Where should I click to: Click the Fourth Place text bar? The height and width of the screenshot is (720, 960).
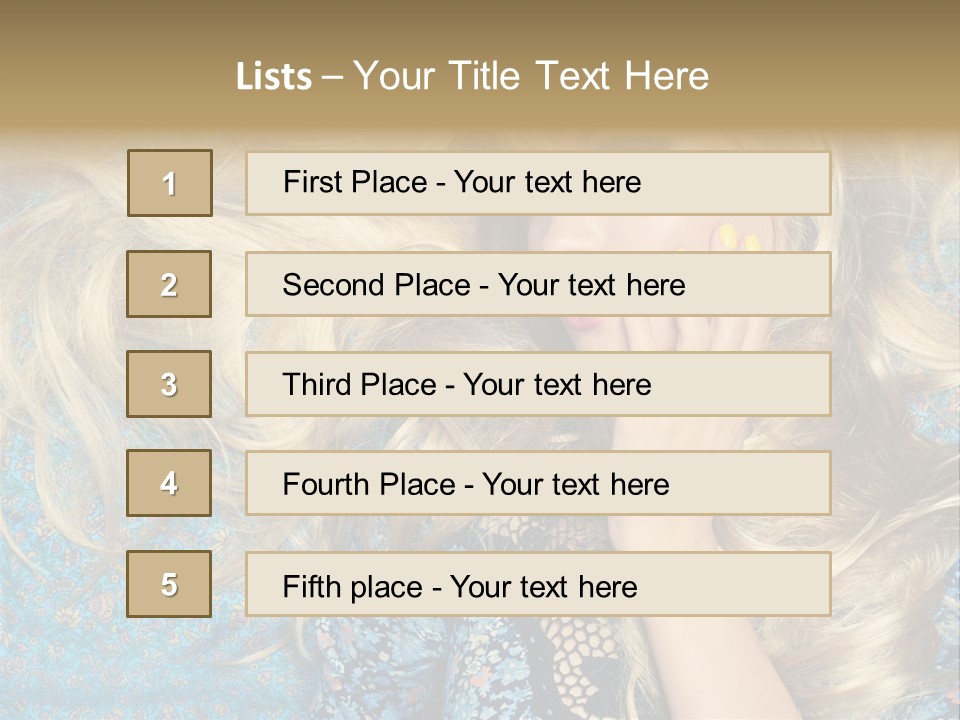(x=538, y=483)
